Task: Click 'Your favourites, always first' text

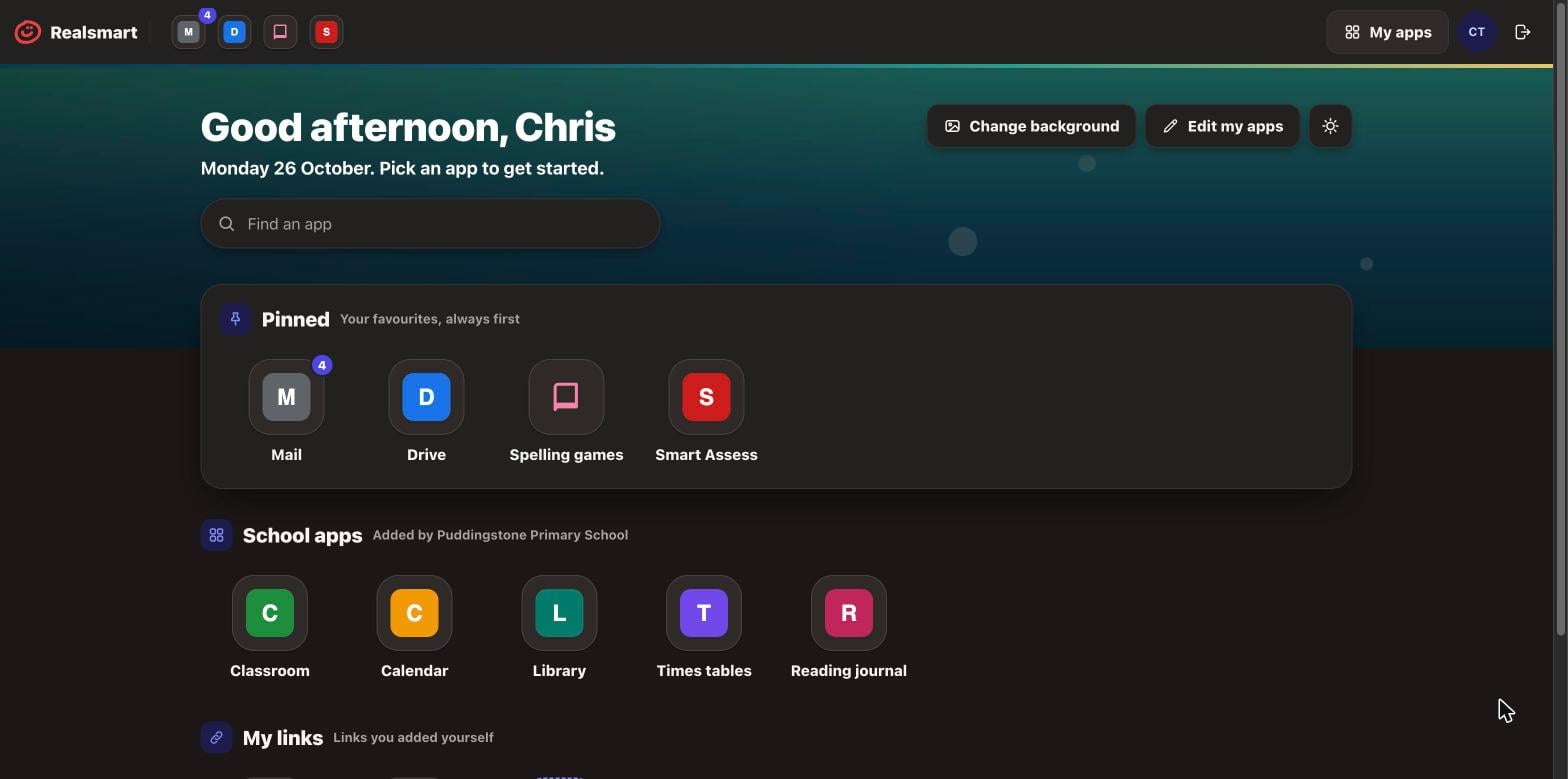Action: pos(430,319)
